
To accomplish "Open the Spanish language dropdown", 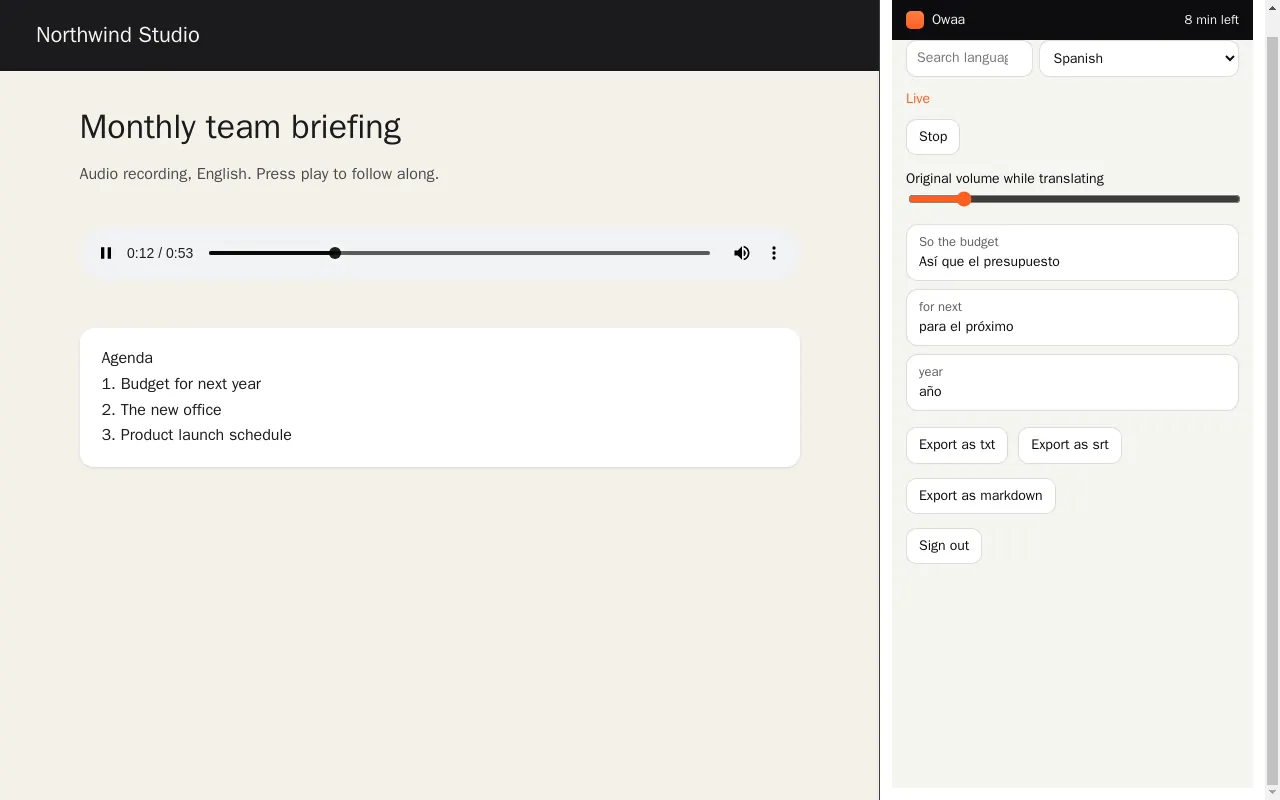I will [1139, 58].
